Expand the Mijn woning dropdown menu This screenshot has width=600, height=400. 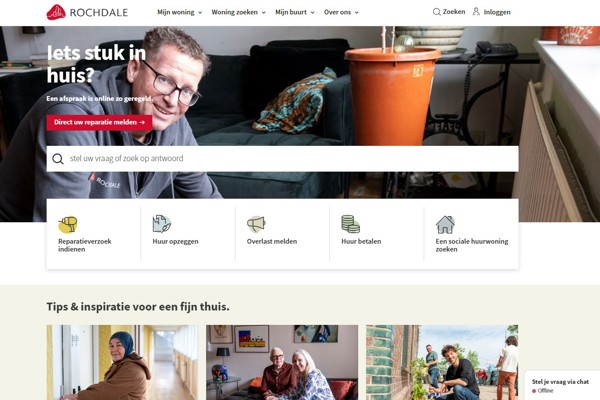[x=179, y=12]
